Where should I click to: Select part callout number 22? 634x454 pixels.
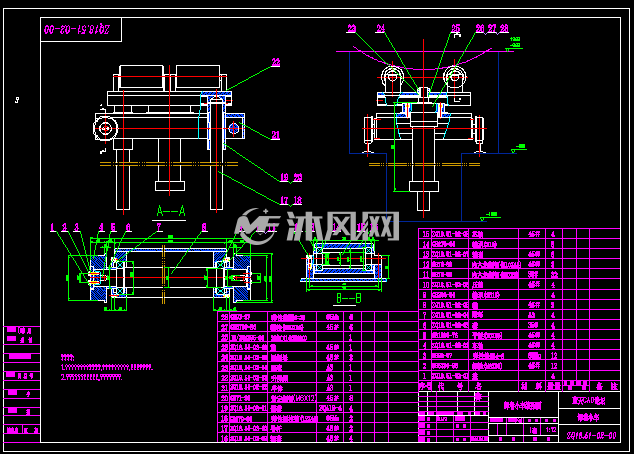(x=276, y=62)
